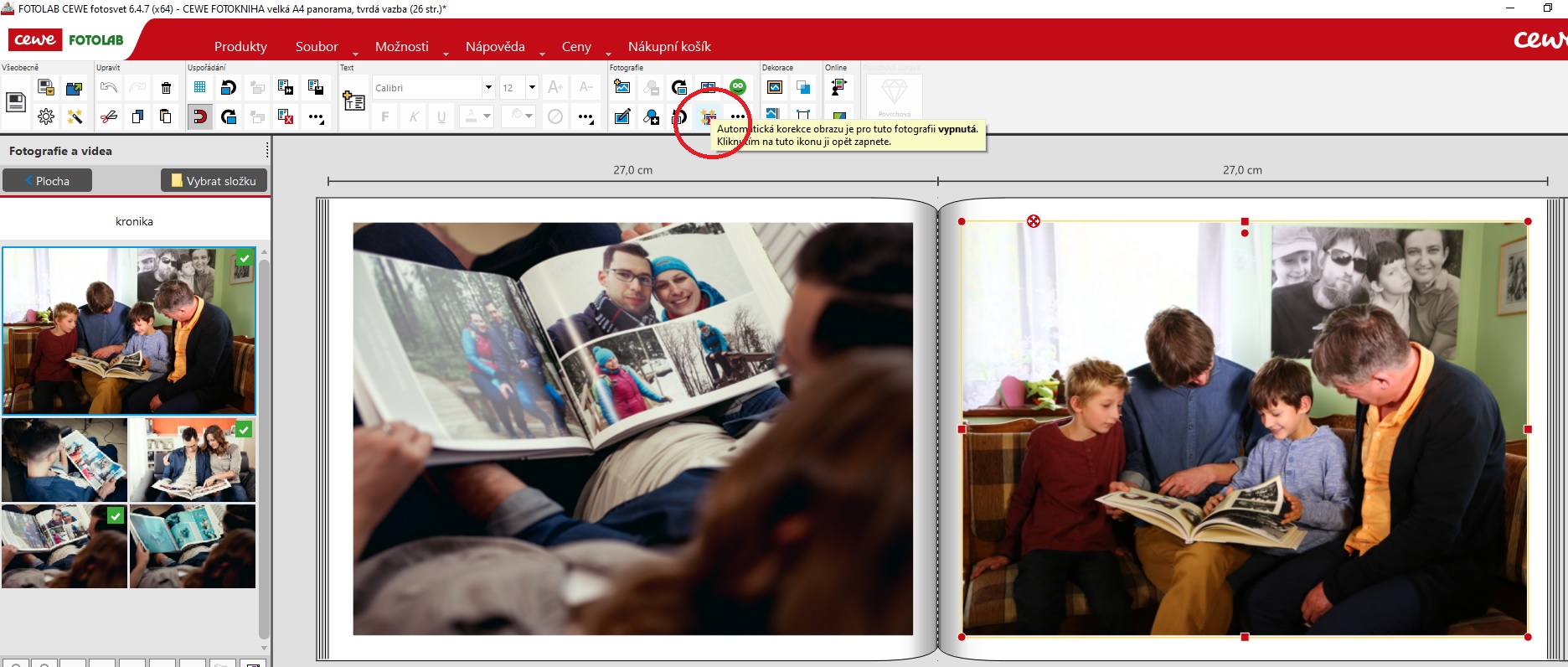This screenshot has height=667, width=1568.
Task: Click the scissors cut icon
Action: 108,117
